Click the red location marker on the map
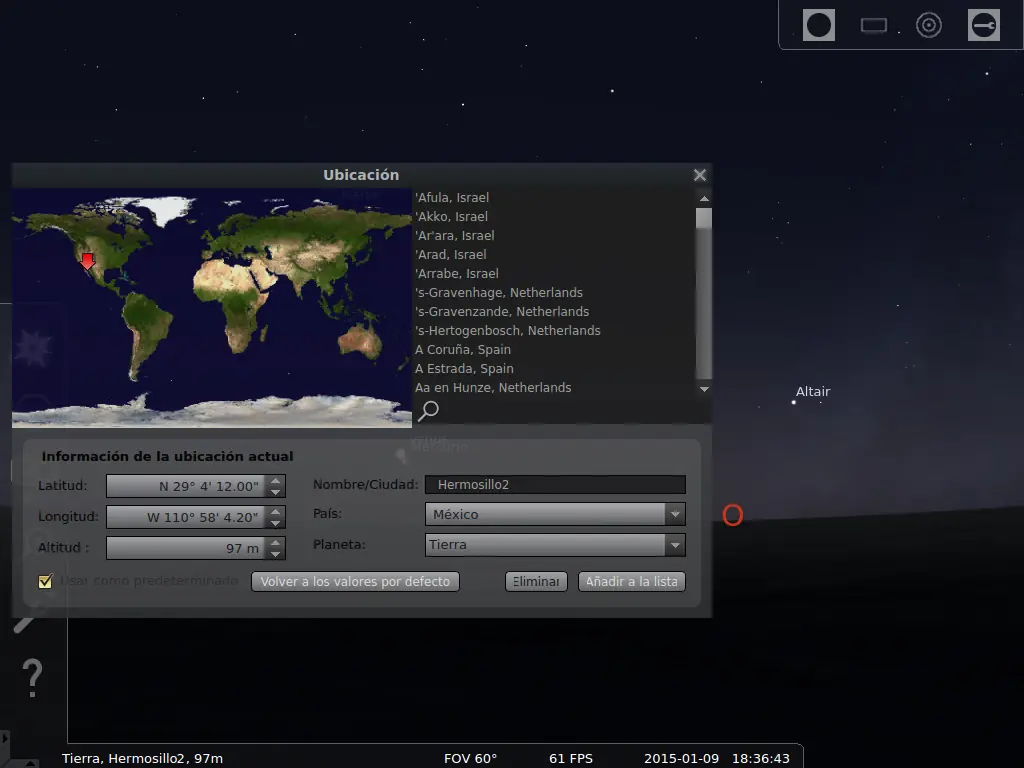1024x768 pixels. [87, 262]
